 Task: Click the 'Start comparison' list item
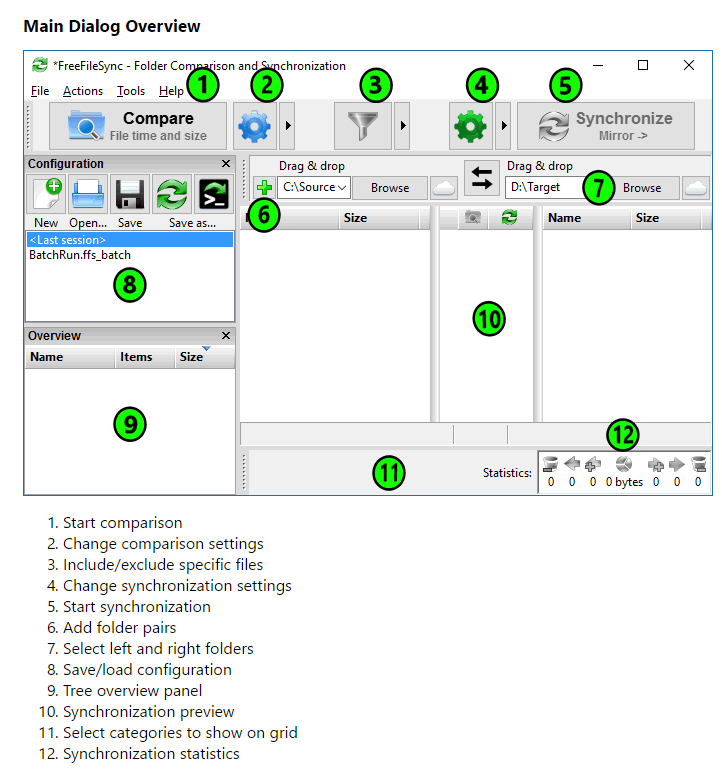(x=122, y=523)
